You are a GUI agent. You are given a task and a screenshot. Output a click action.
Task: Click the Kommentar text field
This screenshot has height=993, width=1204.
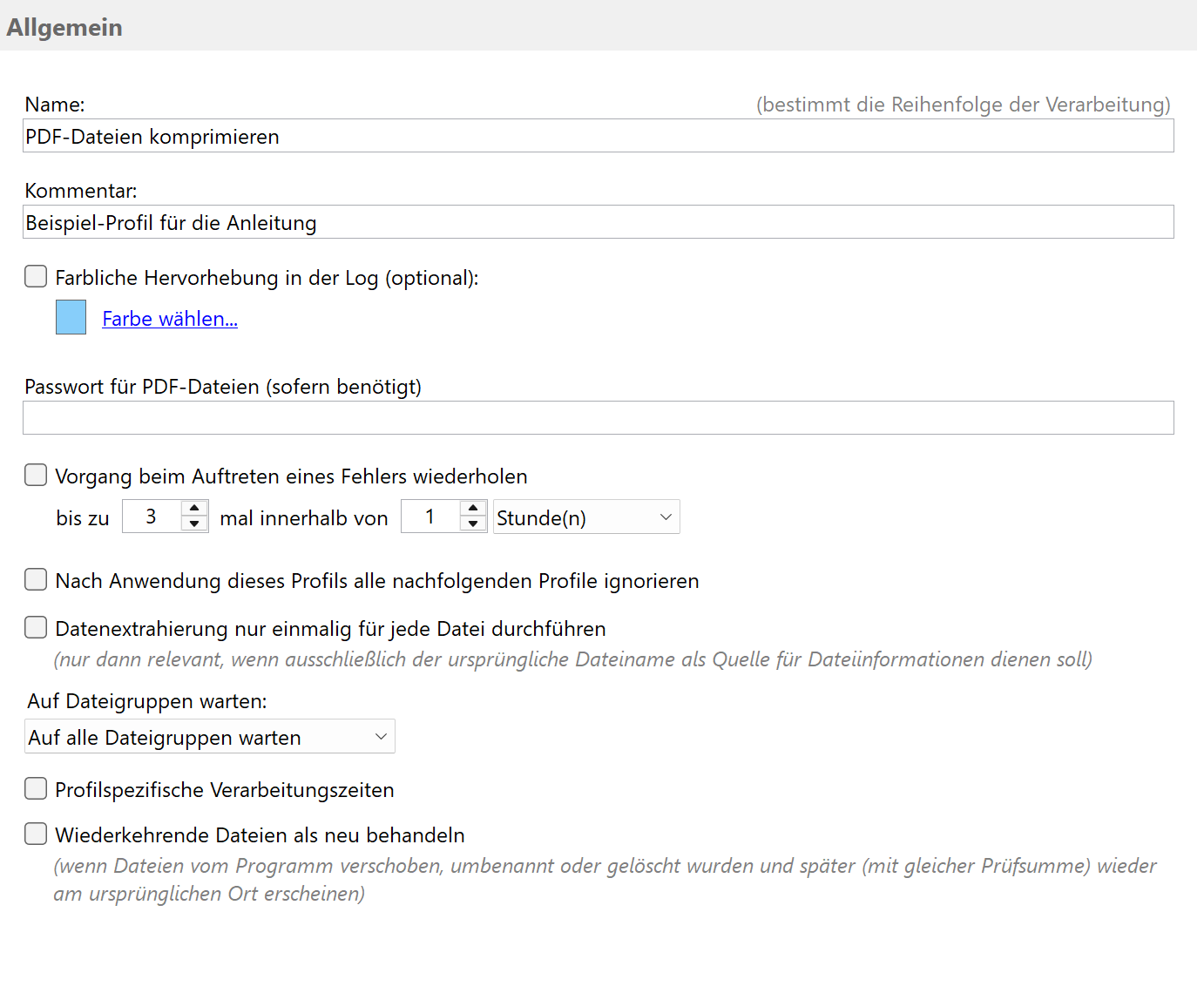tap(598, 223)
